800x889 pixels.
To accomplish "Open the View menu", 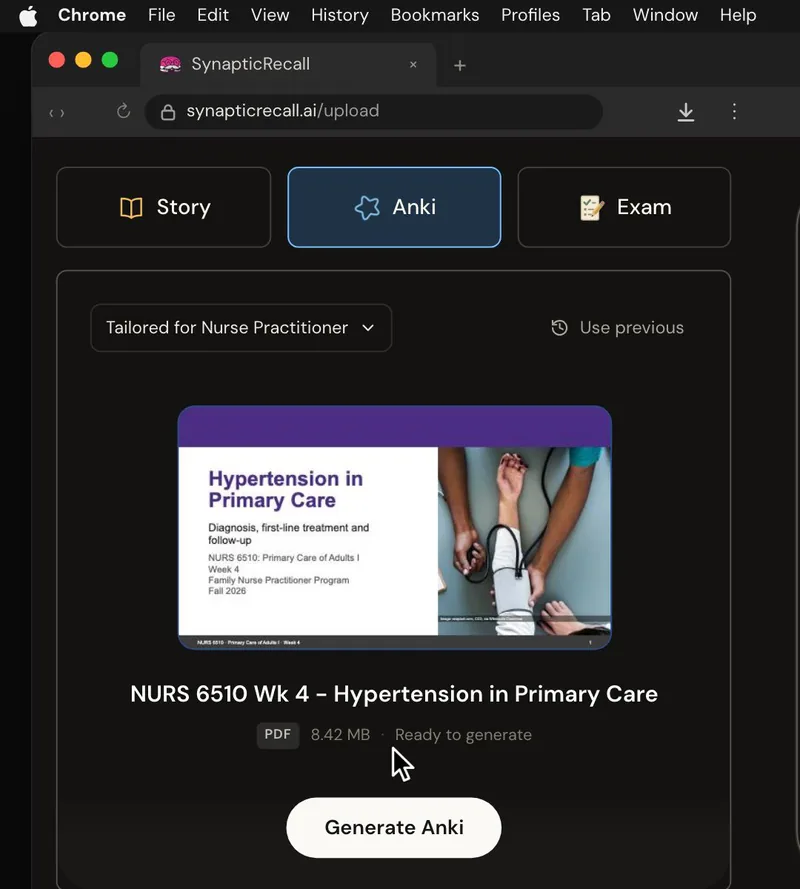I will [270, 15].
